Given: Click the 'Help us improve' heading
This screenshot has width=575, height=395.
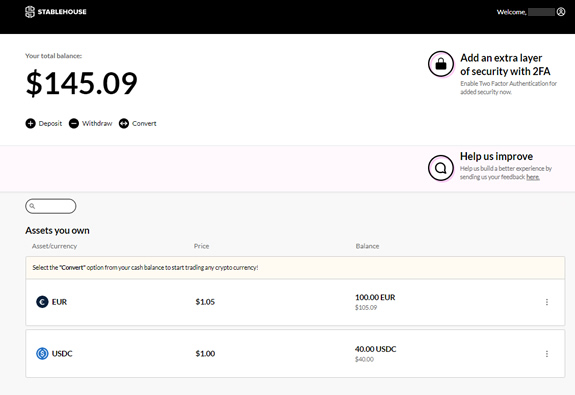Looking at the screenshot, I should tap(497, 156).
